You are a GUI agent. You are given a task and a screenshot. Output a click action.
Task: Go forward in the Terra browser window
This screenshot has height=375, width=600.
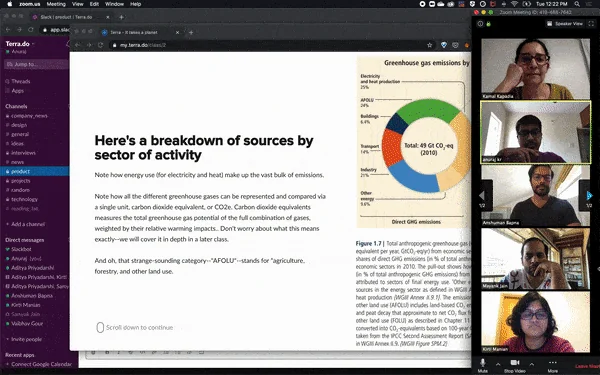point(89,45)
